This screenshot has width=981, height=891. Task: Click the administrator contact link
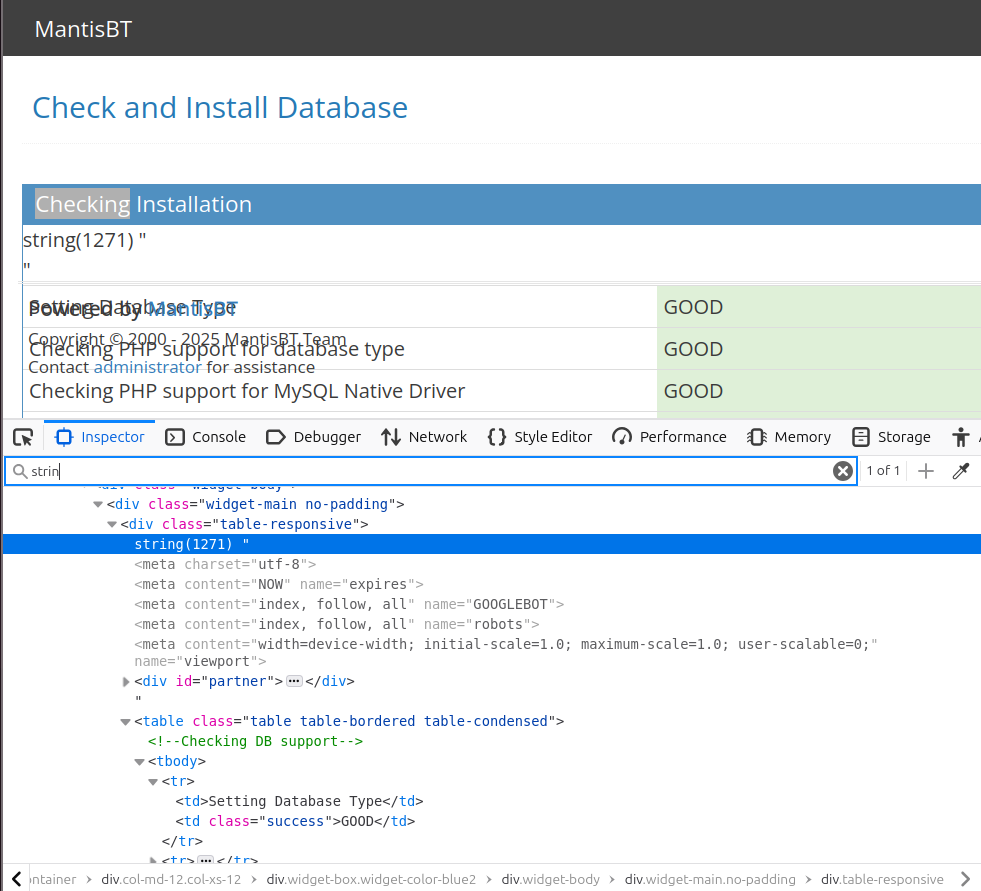point(147,367)
